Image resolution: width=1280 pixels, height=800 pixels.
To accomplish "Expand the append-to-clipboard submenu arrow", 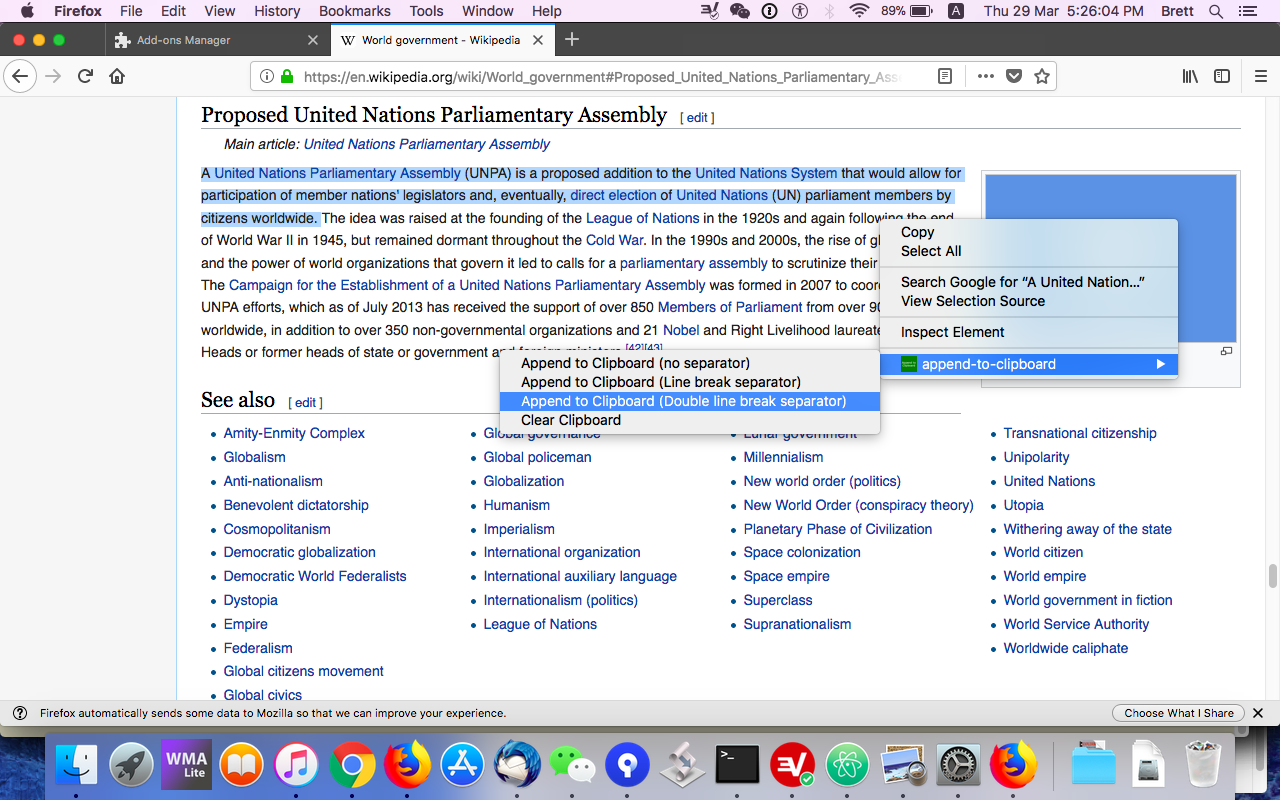I will point(1160,364).
